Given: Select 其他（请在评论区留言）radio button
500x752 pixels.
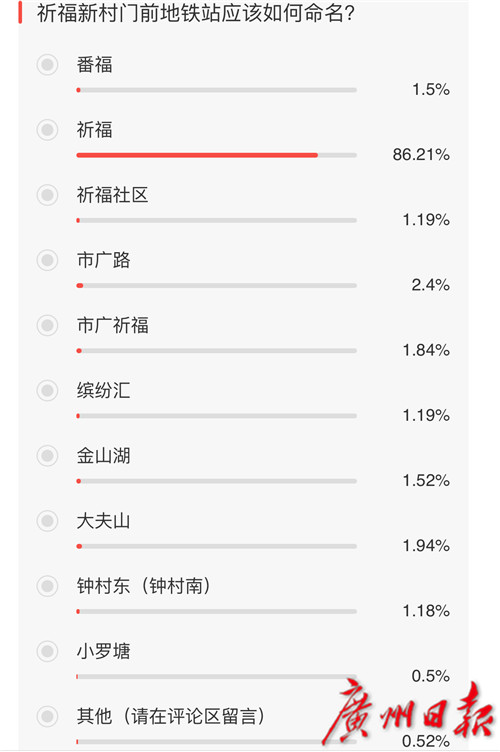Looking at the screenshot, I should 47,717.
